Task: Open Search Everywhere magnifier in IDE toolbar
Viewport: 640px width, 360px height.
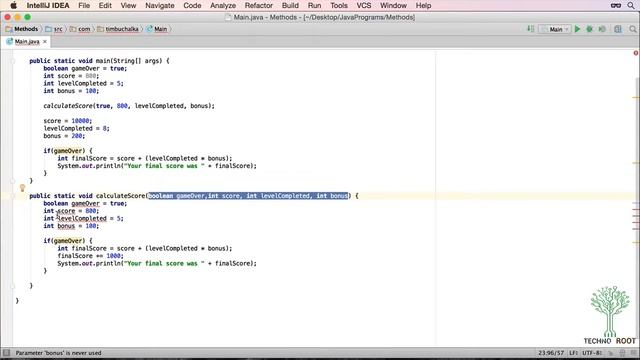Action: point(633,29)
